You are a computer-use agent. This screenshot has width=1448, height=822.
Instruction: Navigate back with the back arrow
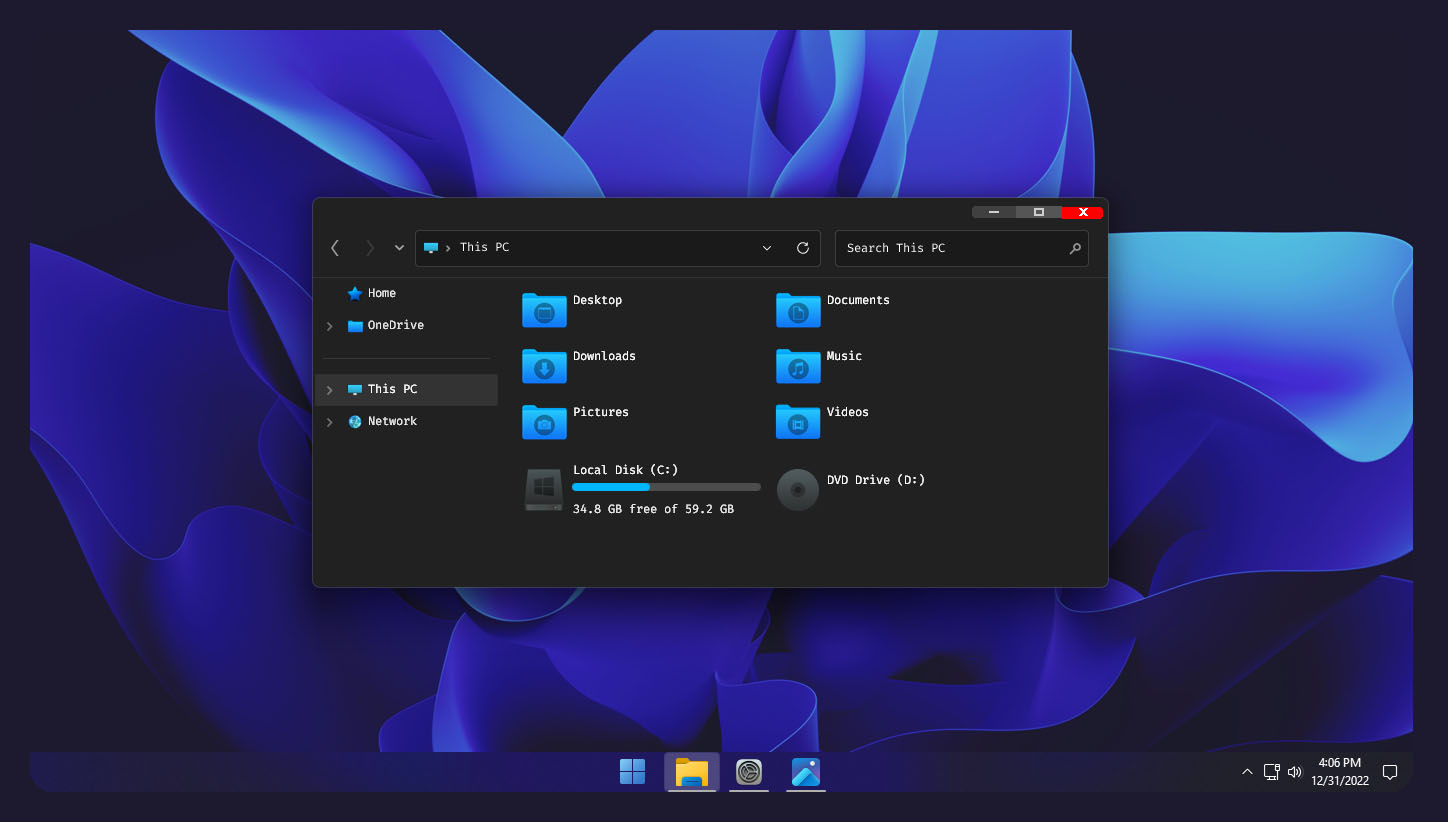point(335,248)
